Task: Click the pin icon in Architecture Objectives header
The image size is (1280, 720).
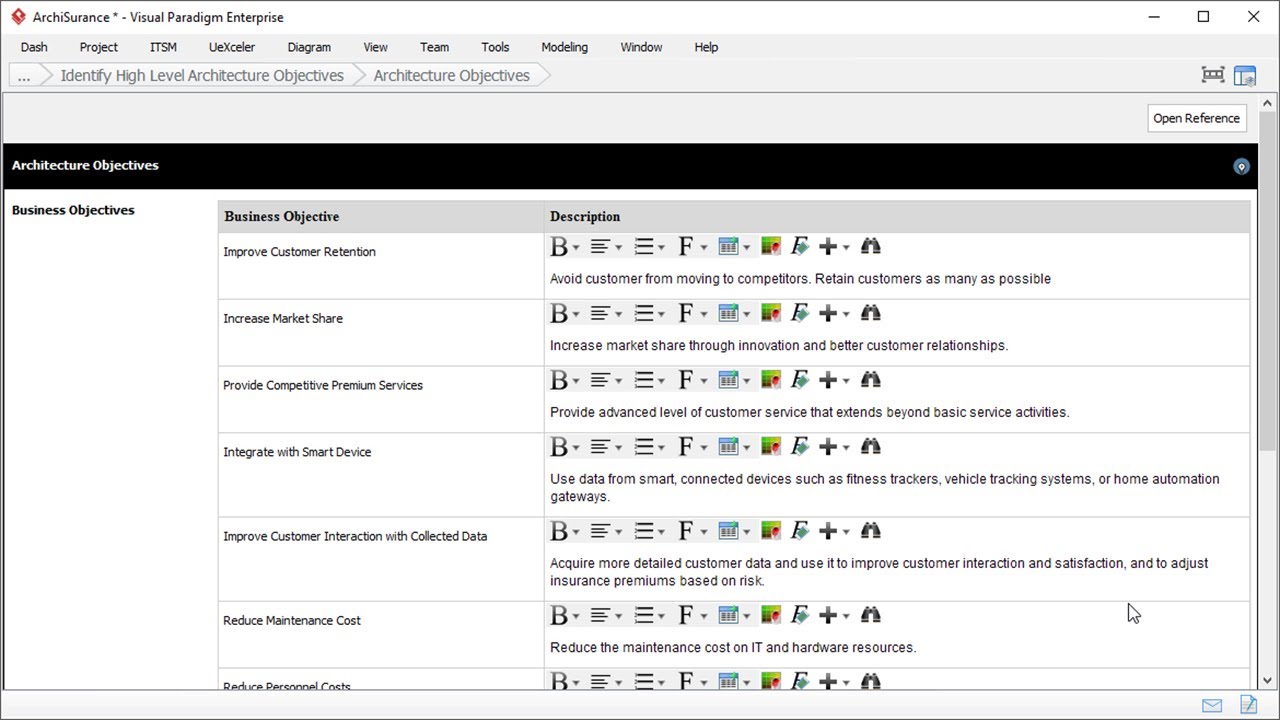Action: pos(1241,166)
